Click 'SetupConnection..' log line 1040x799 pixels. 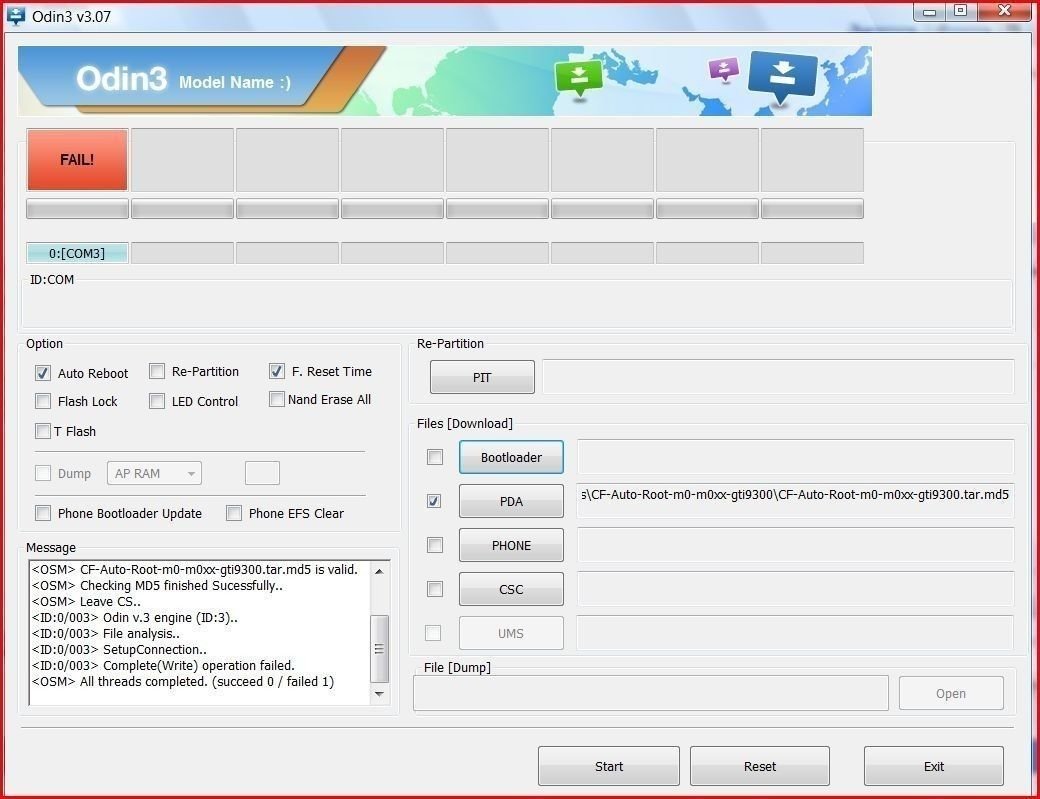119,650
